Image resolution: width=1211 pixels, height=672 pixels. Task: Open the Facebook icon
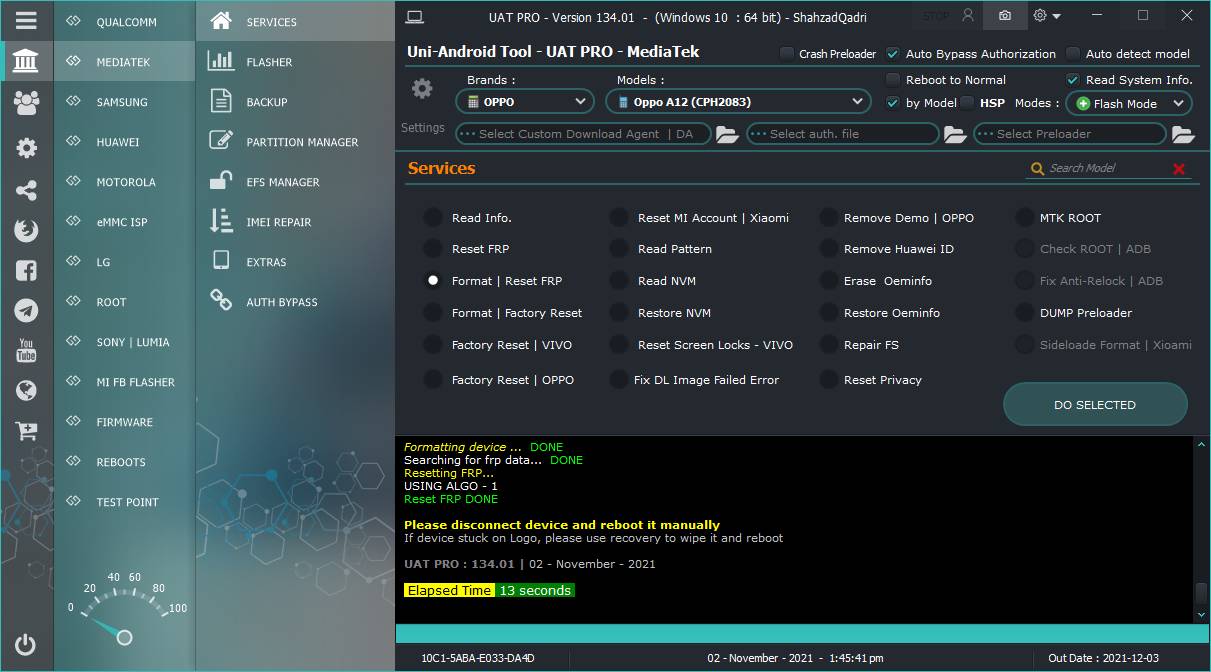[x=27, y=270]
